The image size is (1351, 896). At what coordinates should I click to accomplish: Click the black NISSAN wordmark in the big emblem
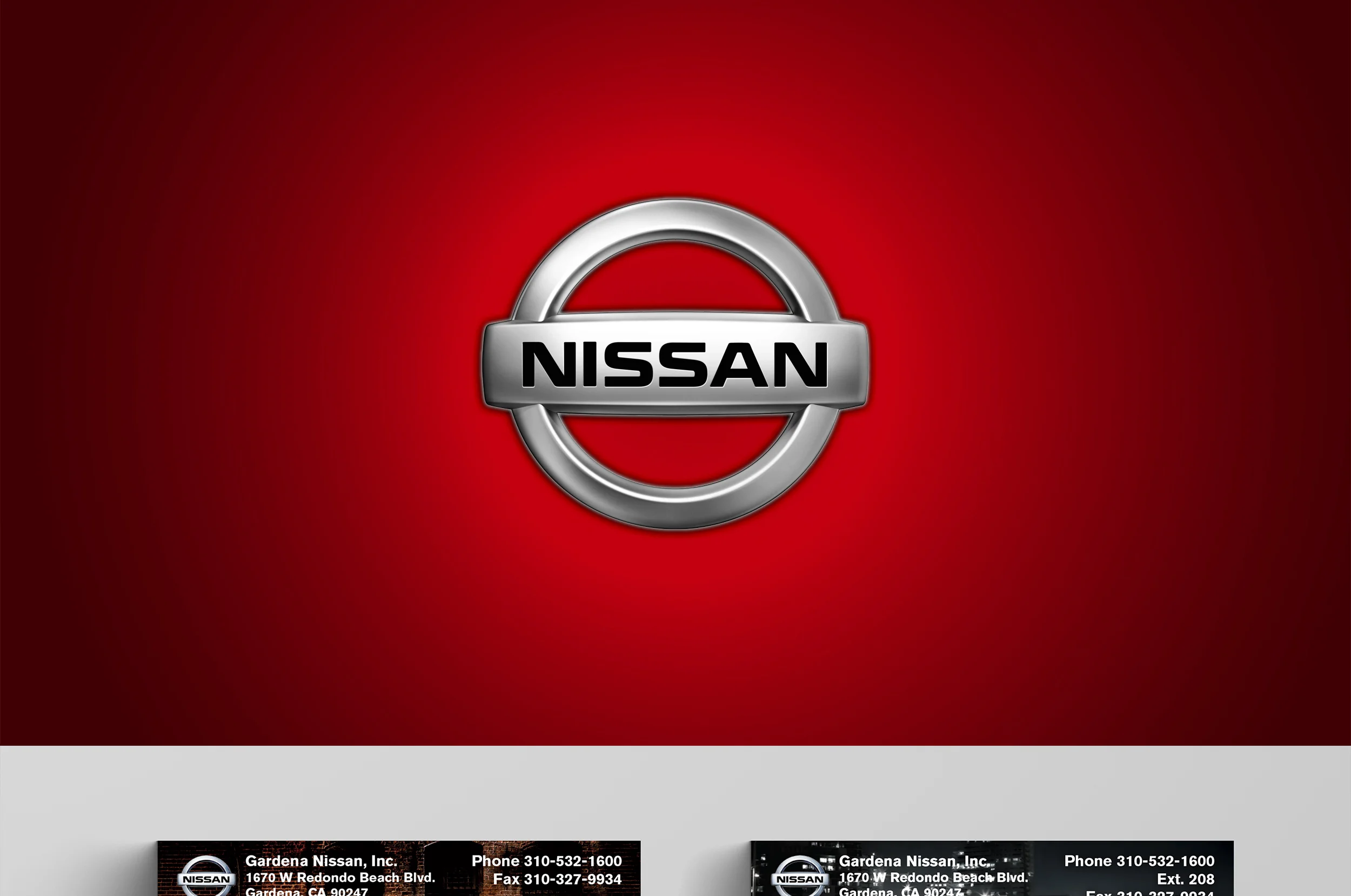[x=674, y=365]
